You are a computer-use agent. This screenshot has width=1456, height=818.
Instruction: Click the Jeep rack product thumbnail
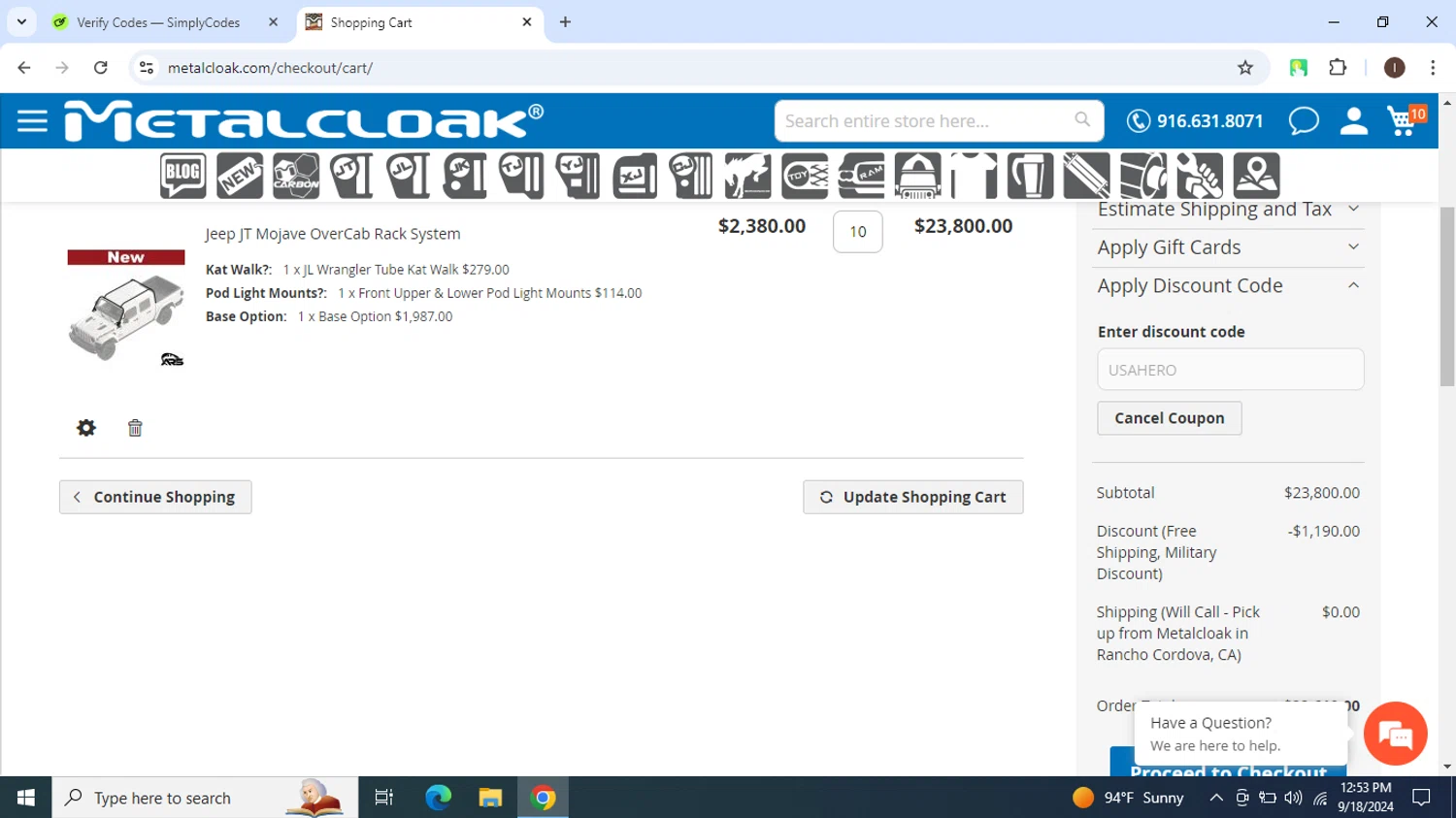126,309
